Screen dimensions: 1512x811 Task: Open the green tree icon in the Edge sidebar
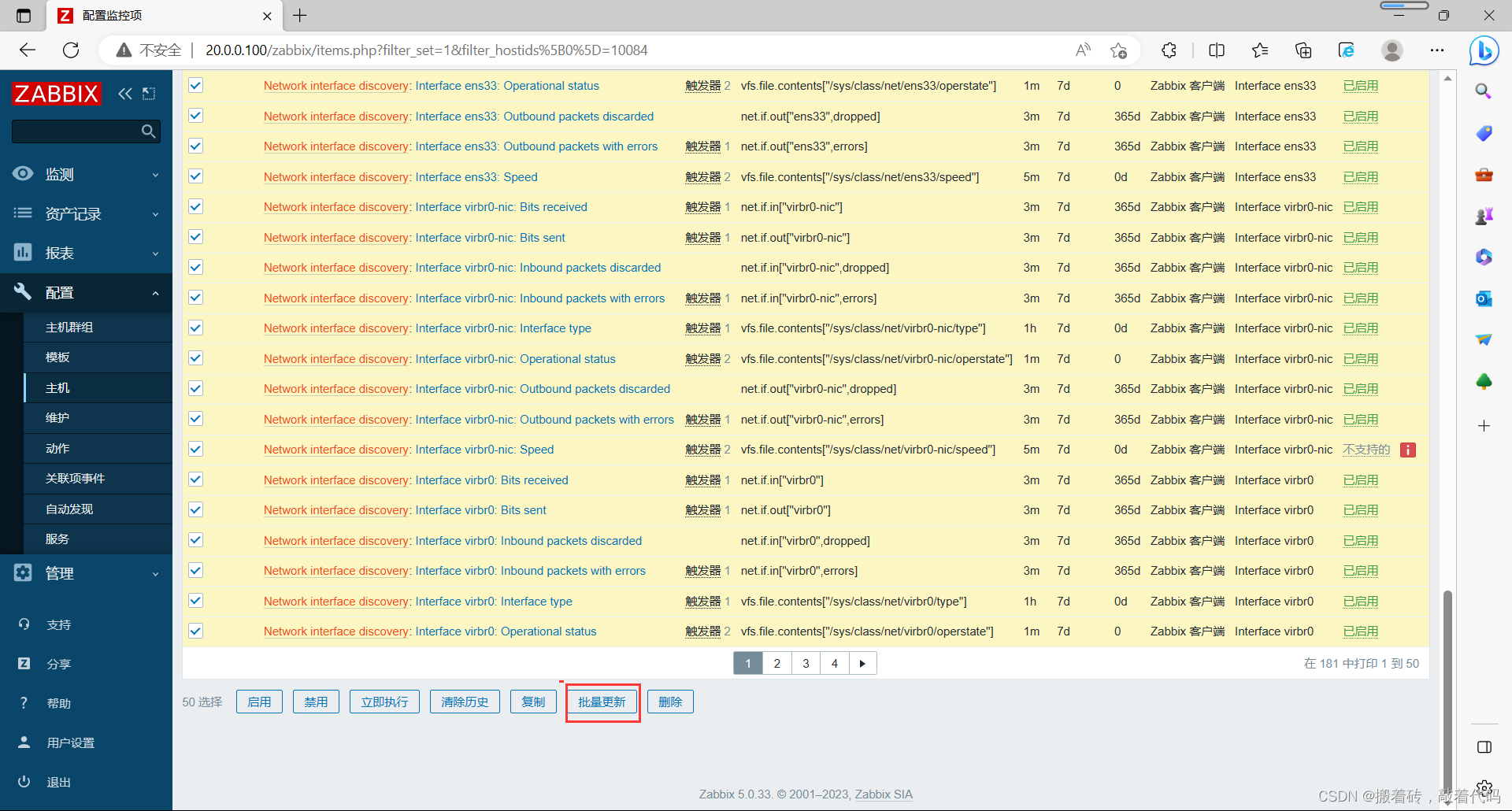(1484, 382)
